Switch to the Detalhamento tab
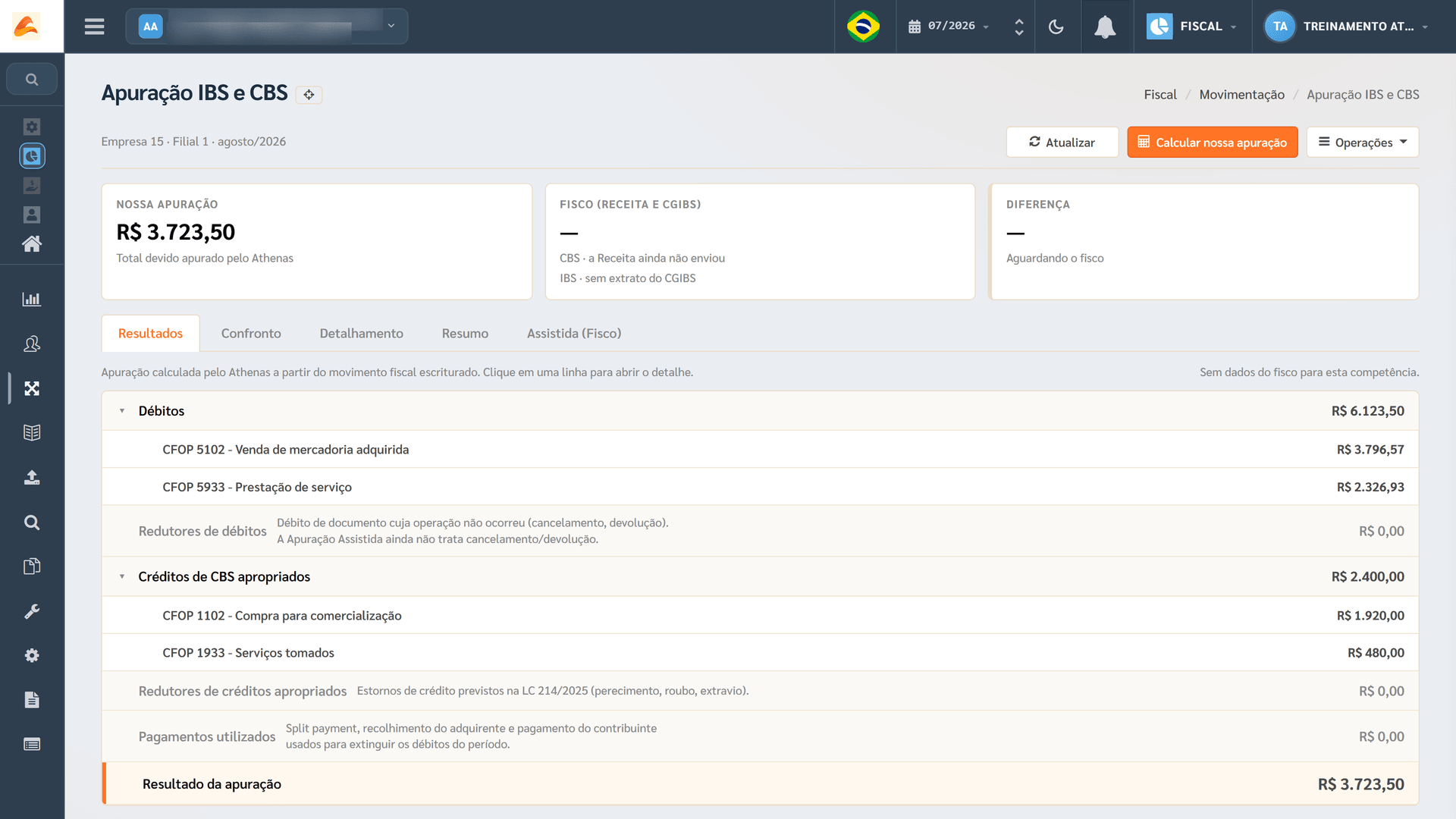The width and height of the screenshot is (1456, 819). click(x=361, y=334)
